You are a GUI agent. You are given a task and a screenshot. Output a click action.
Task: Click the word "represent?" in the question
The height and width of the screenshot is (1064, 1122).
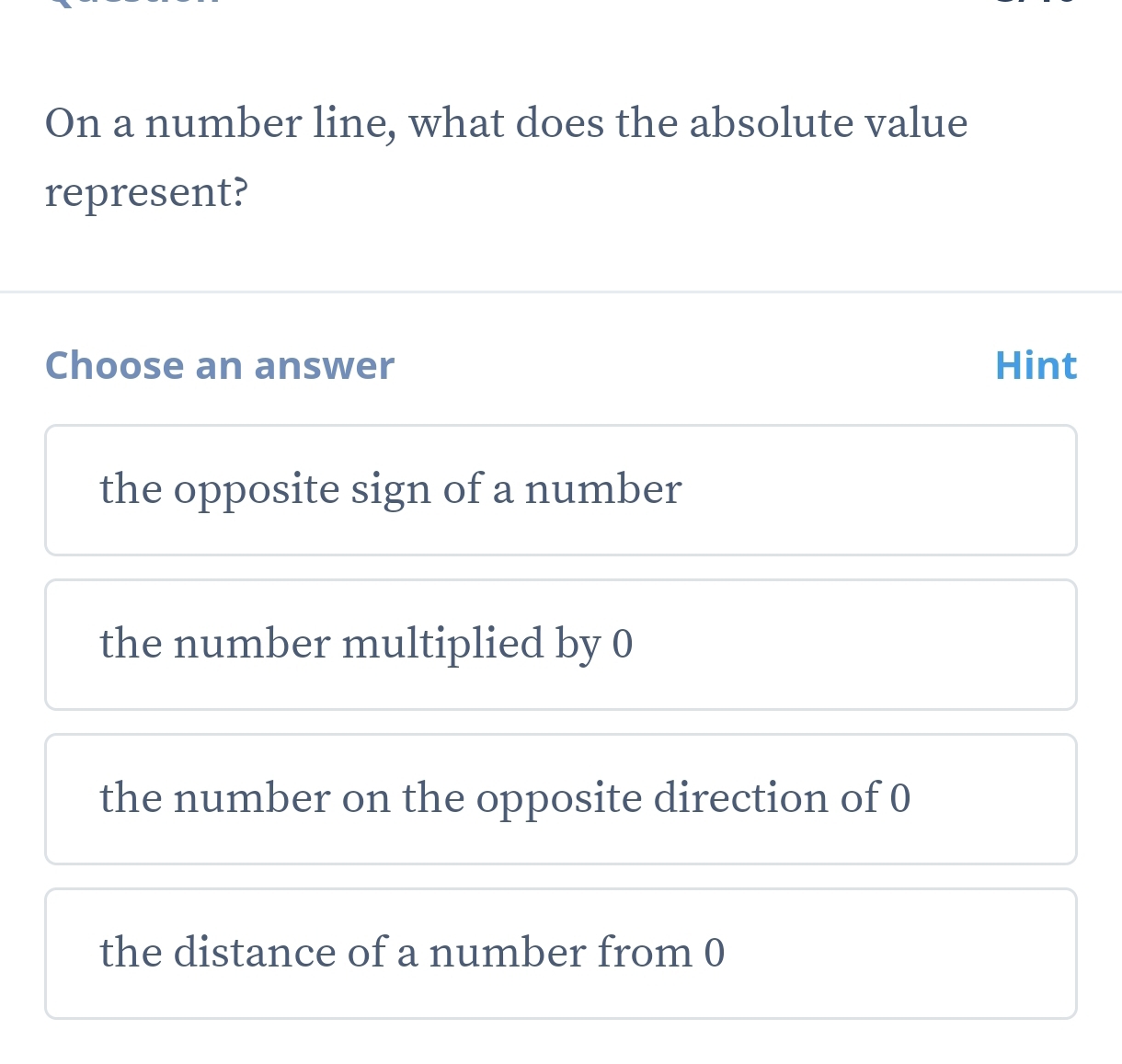(147, 192)
